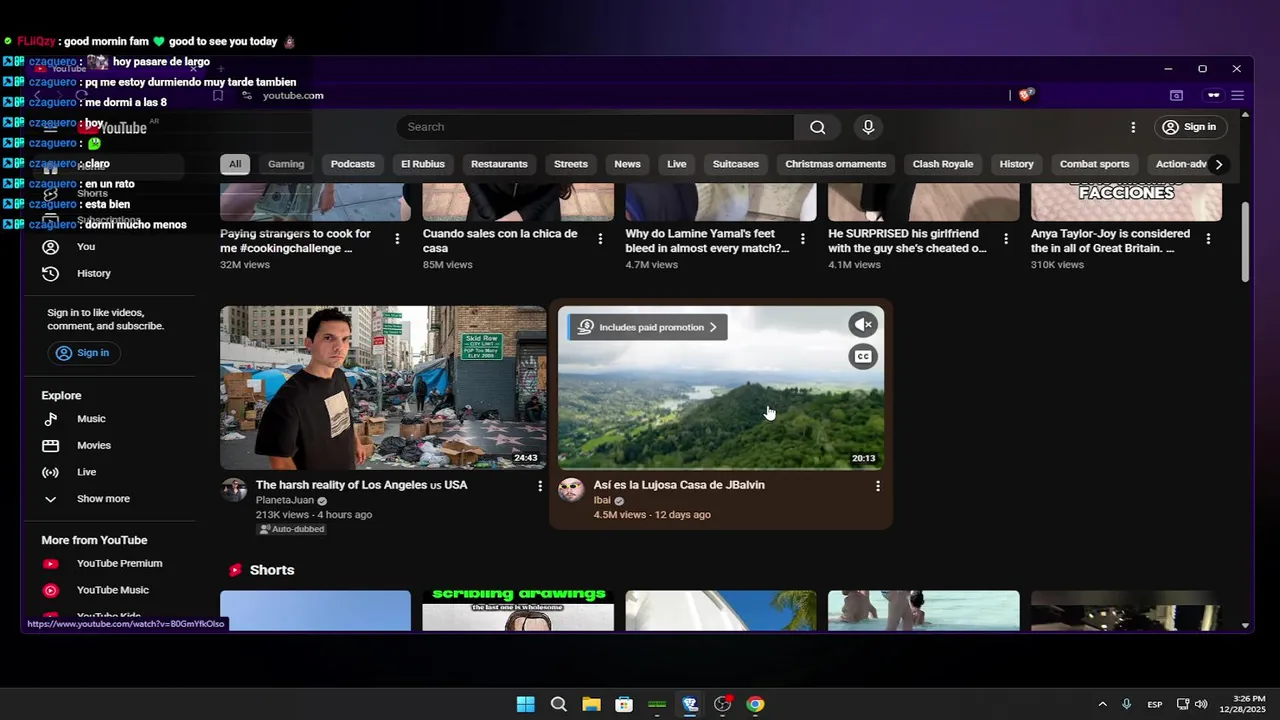The width and height of the screenshot is (1280, 720).
Task: Select the El Rubius filter chip
Action: [422, 164]
